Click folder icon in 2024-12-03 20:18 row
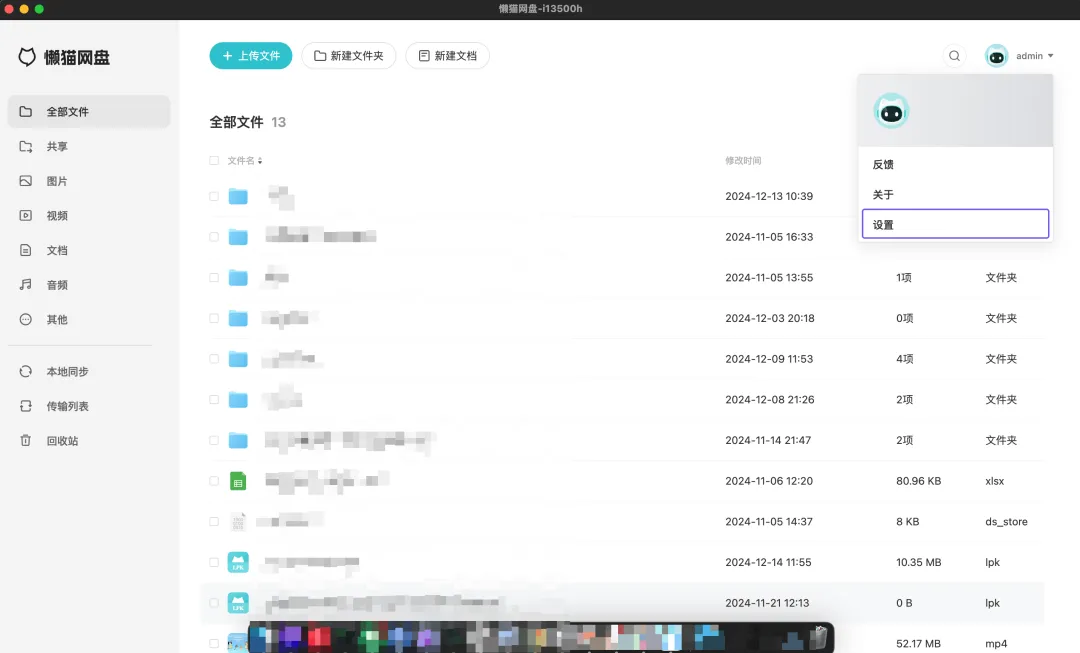This screenshot has height=653, width=1080. pos(238,318)
